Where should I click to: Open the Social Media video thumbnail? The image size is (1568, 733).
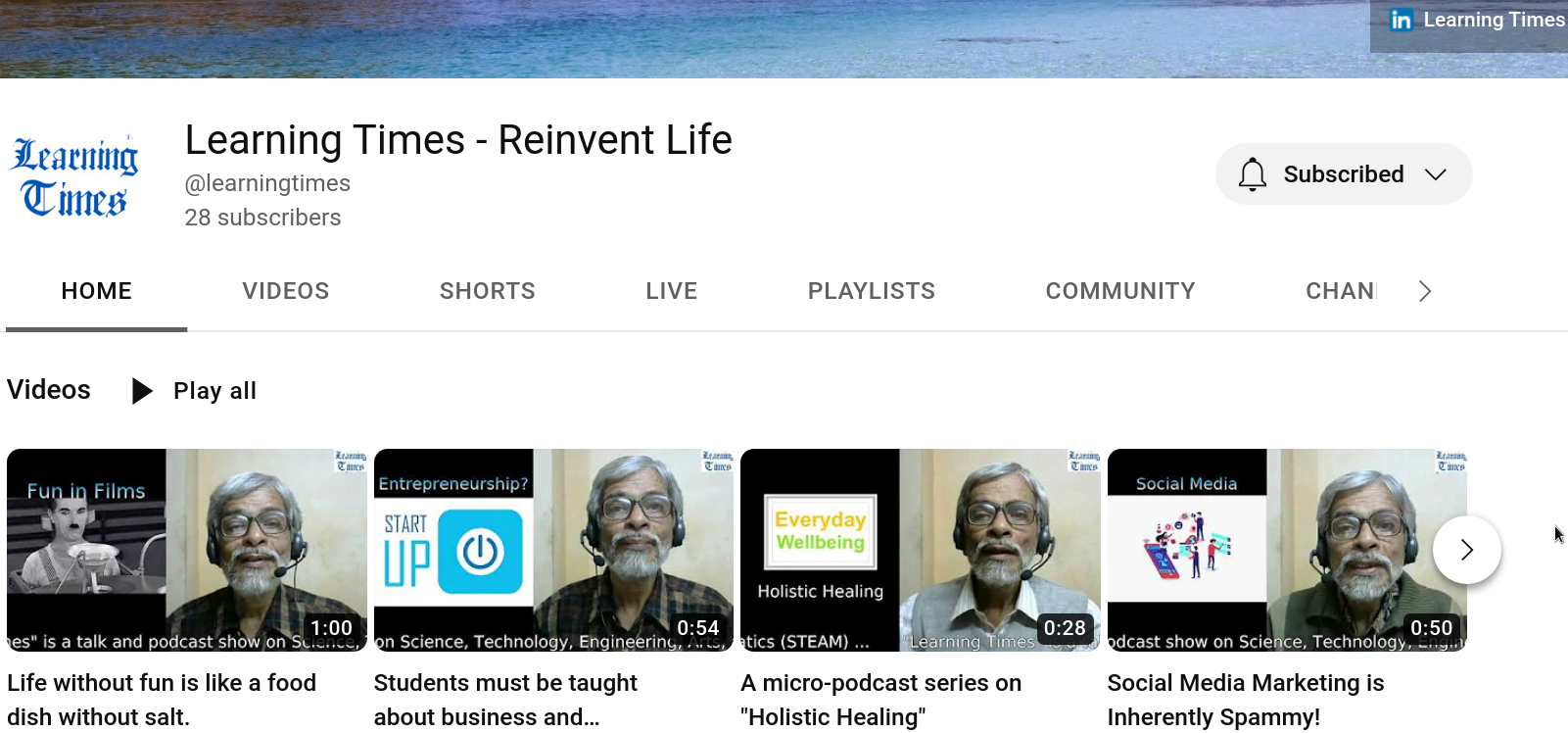(1287, 550)
